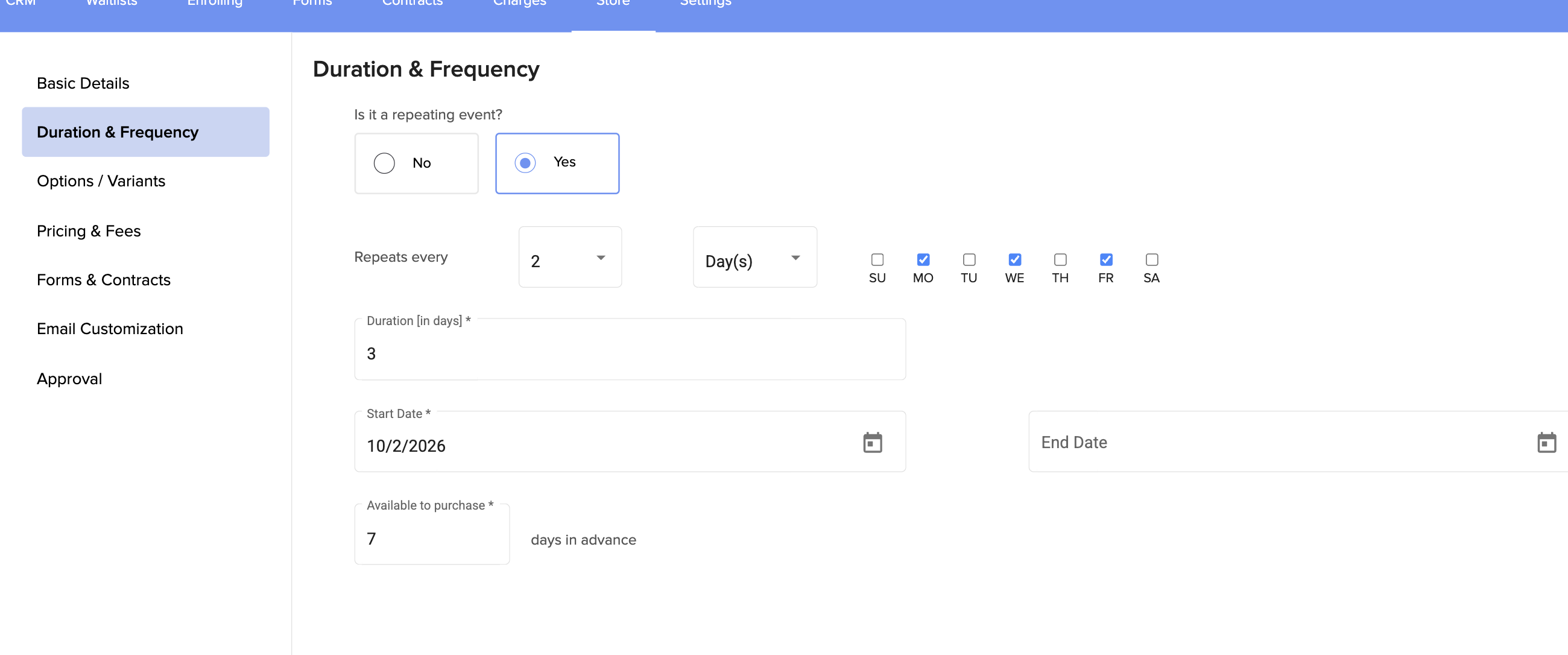
Task: Go to Basic Details section
Action: tap(83, 83)
